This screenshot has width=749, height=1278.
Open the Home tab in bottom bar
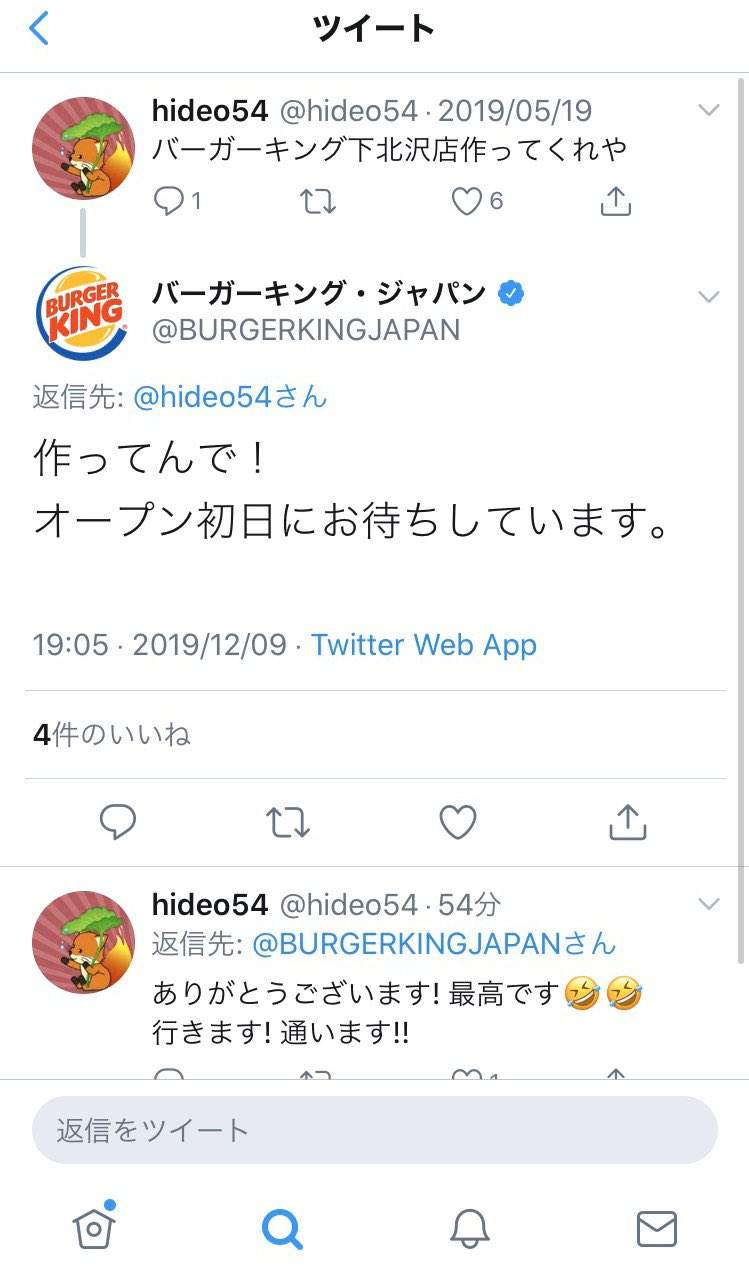pyautogui.click(x=94, y=1226)
